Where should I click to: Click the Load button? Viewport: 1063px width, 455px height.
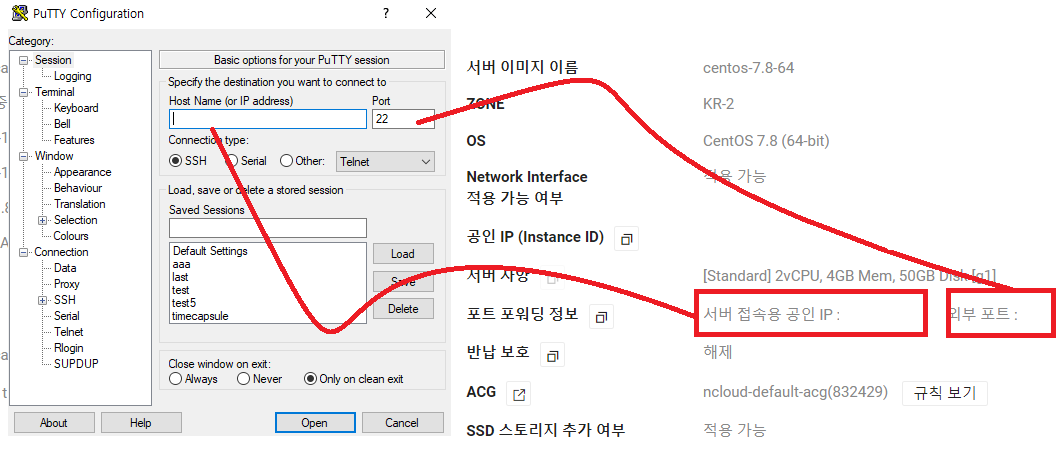point(403,254)
